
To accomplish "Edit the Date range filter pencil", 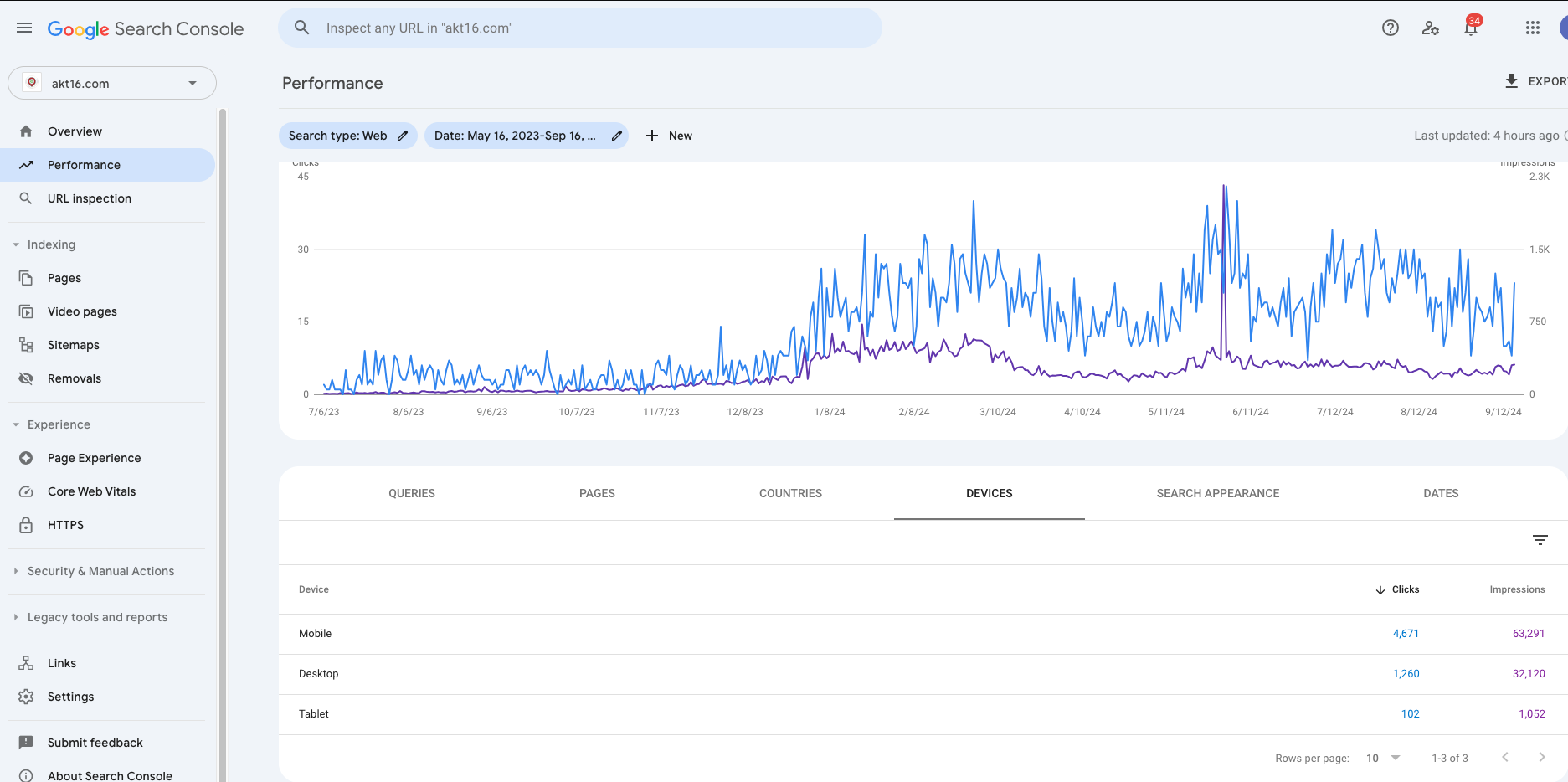I will pos(617,136).
